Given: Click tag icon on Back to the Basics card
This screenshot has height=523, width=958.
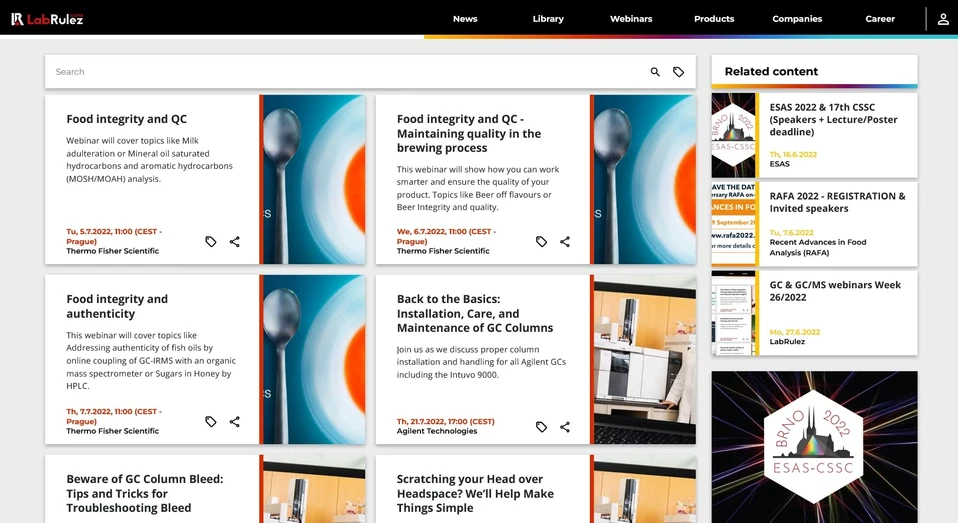Looking at the screenshot, I should click(541, 427).
